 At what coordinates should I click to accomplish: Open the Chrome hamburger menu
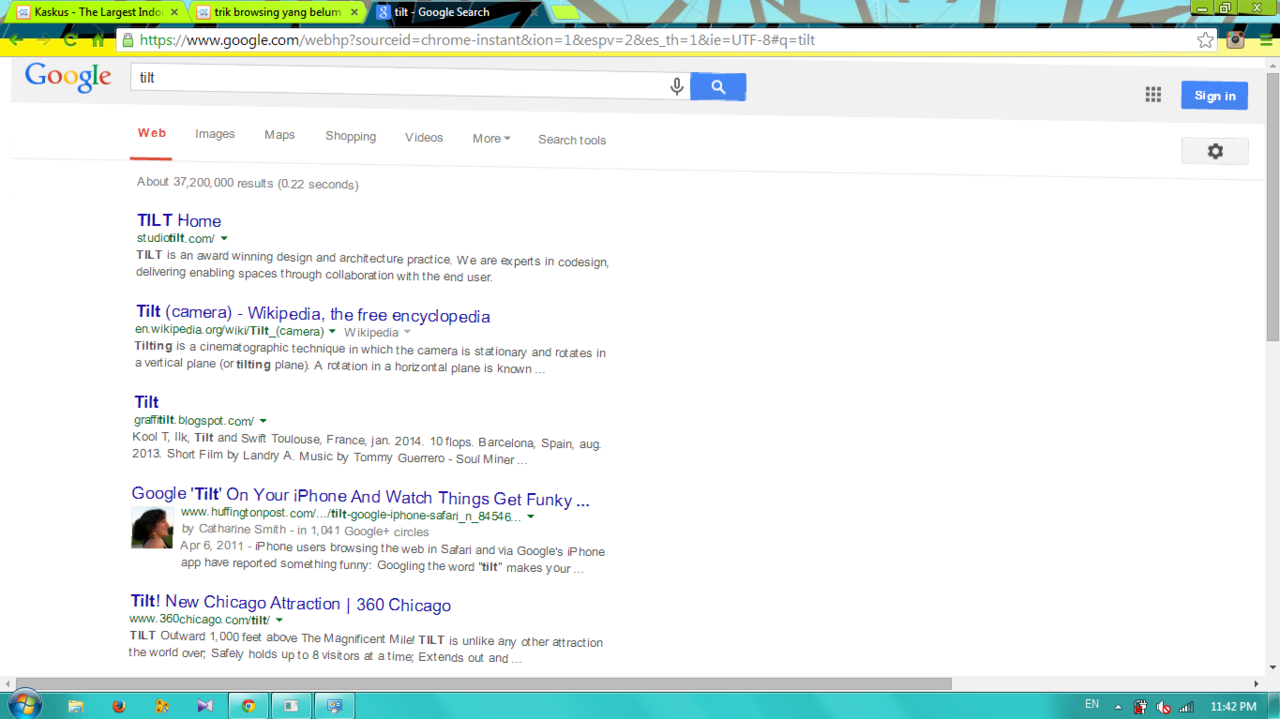point(1265,40)
